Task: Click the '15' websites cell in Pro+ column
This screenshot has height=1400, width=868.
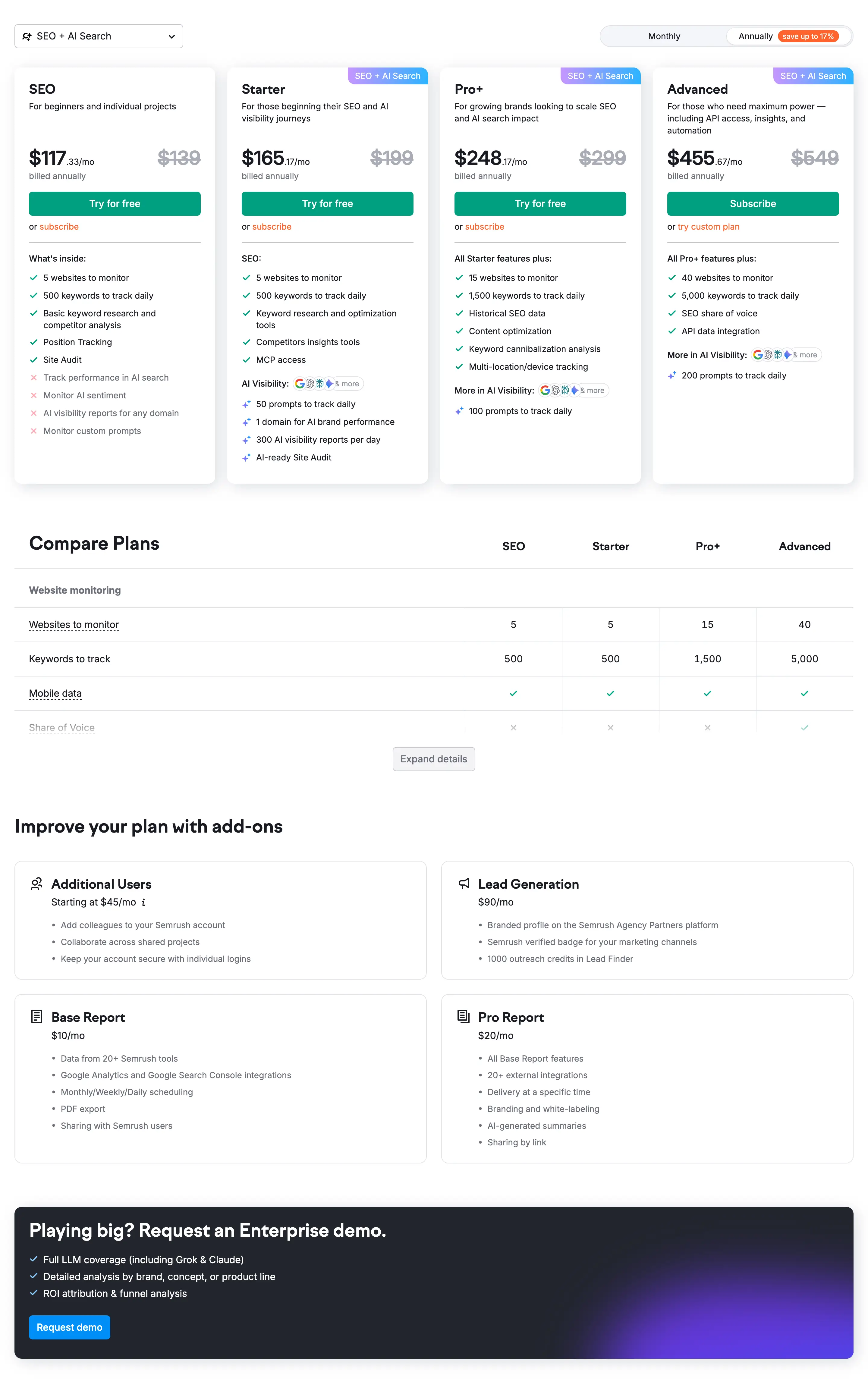Action: tap(707, 625)
